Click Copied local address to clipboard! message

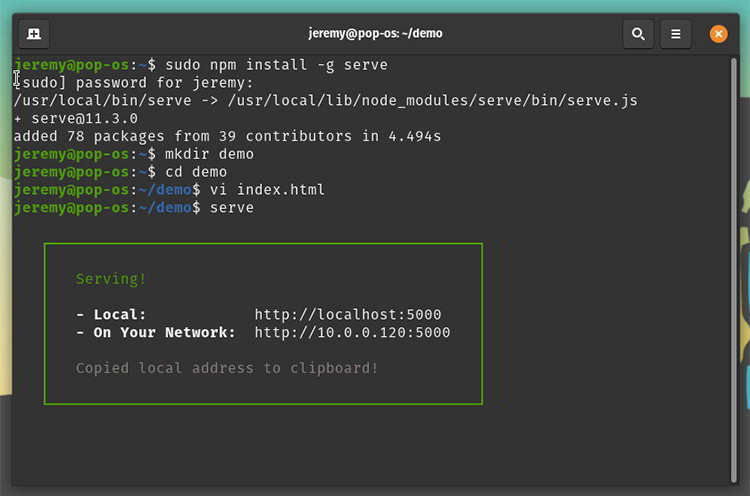coord(227,368)
